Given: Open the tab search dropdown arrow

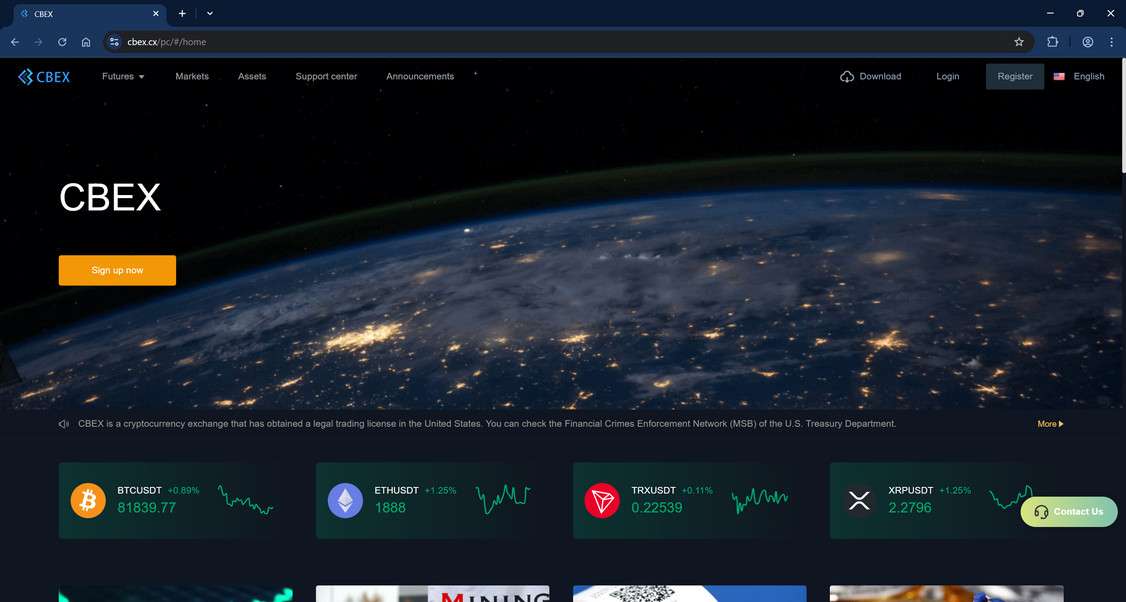Looking at the screenshot, I should click(210, 14).
